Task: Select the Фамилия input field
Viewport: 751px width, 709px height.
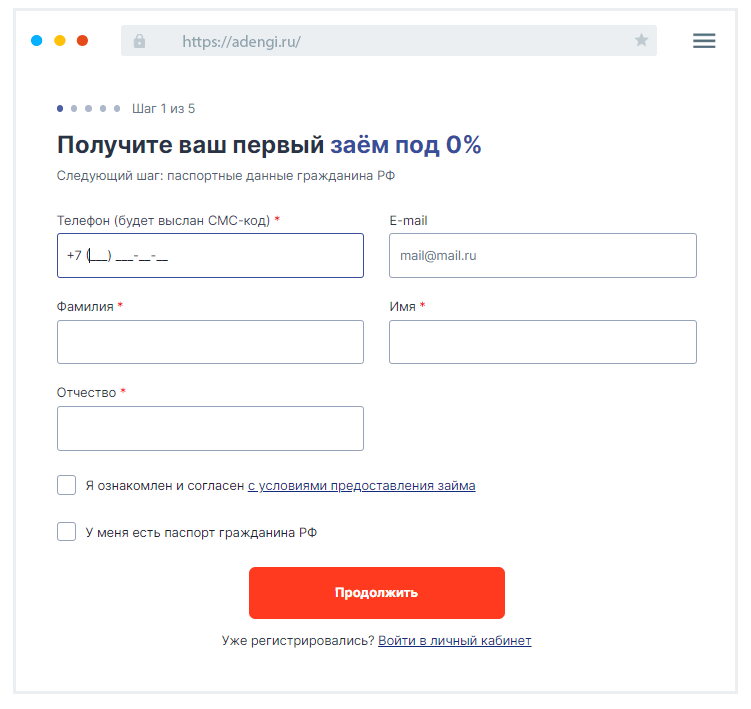Action: (210, 342)
